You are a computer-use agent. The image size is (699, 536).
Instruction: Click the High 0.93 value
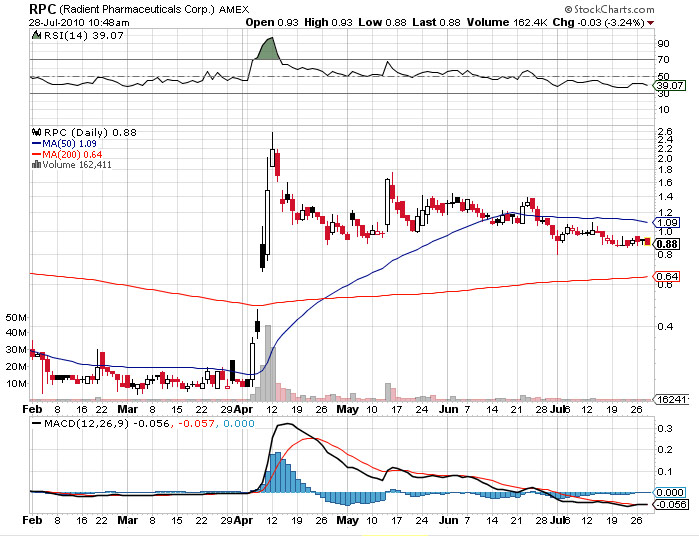tap(328, 22)
